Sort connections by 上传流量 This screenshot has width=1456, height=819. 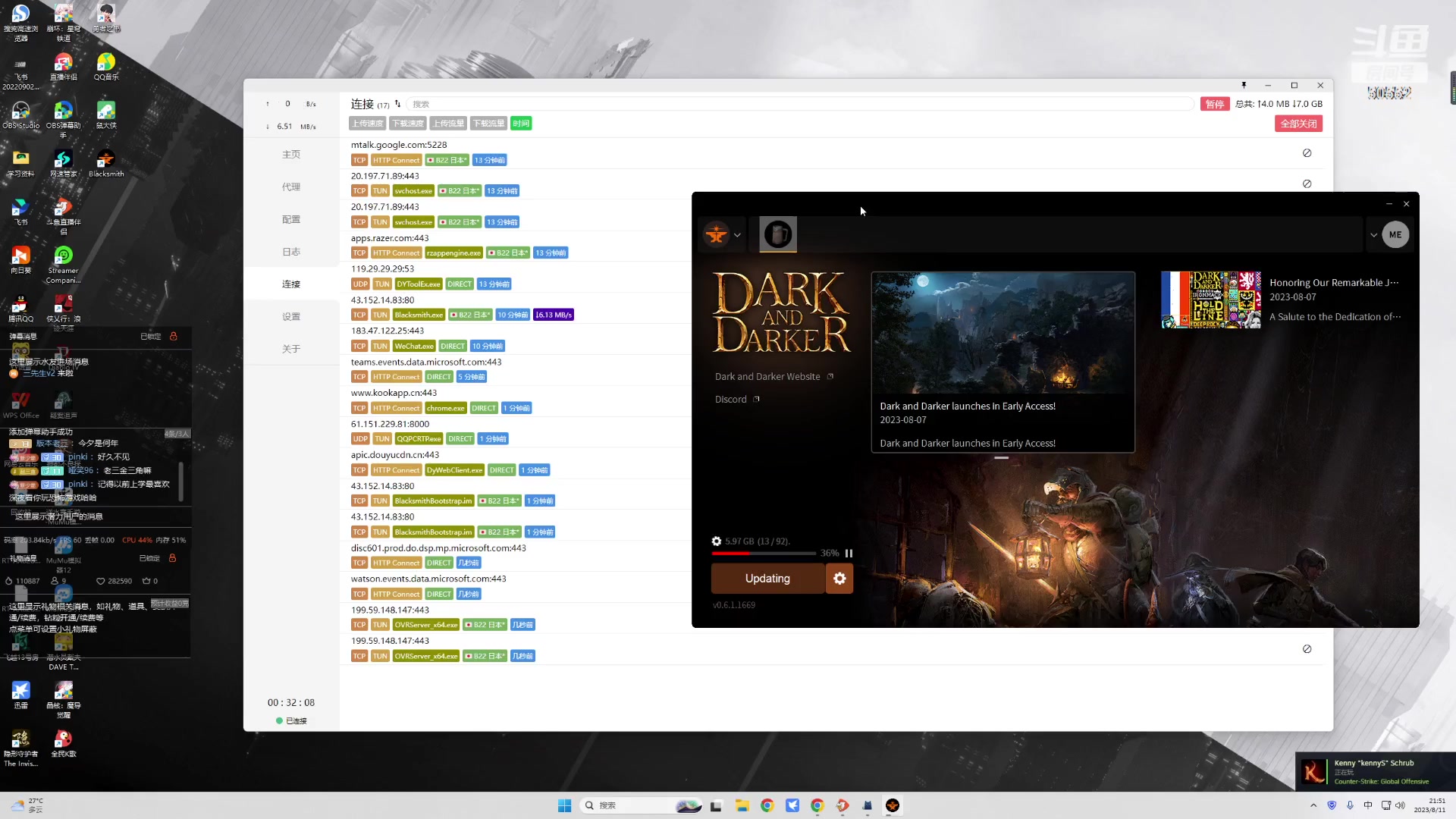click(447, 124)
